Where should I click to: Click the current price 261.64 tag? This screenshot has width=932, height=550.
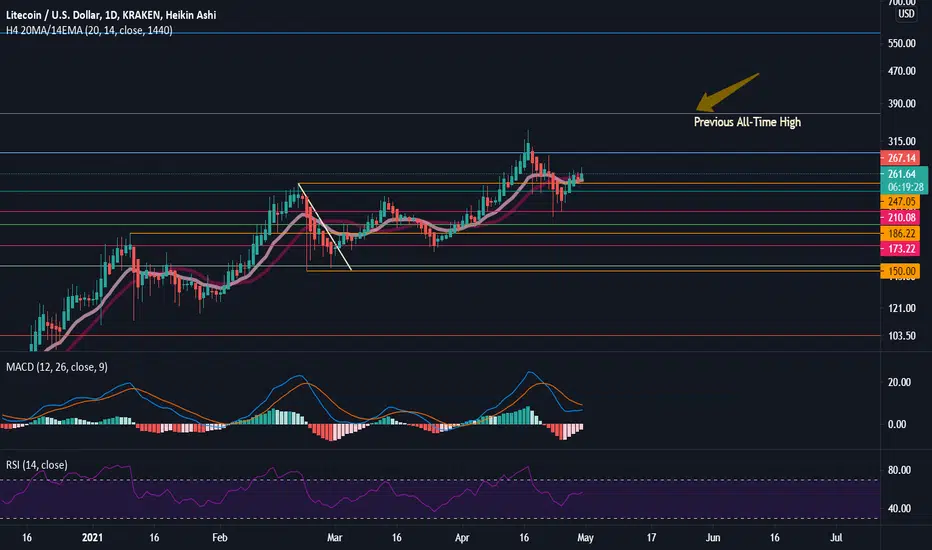click(903, 174)
